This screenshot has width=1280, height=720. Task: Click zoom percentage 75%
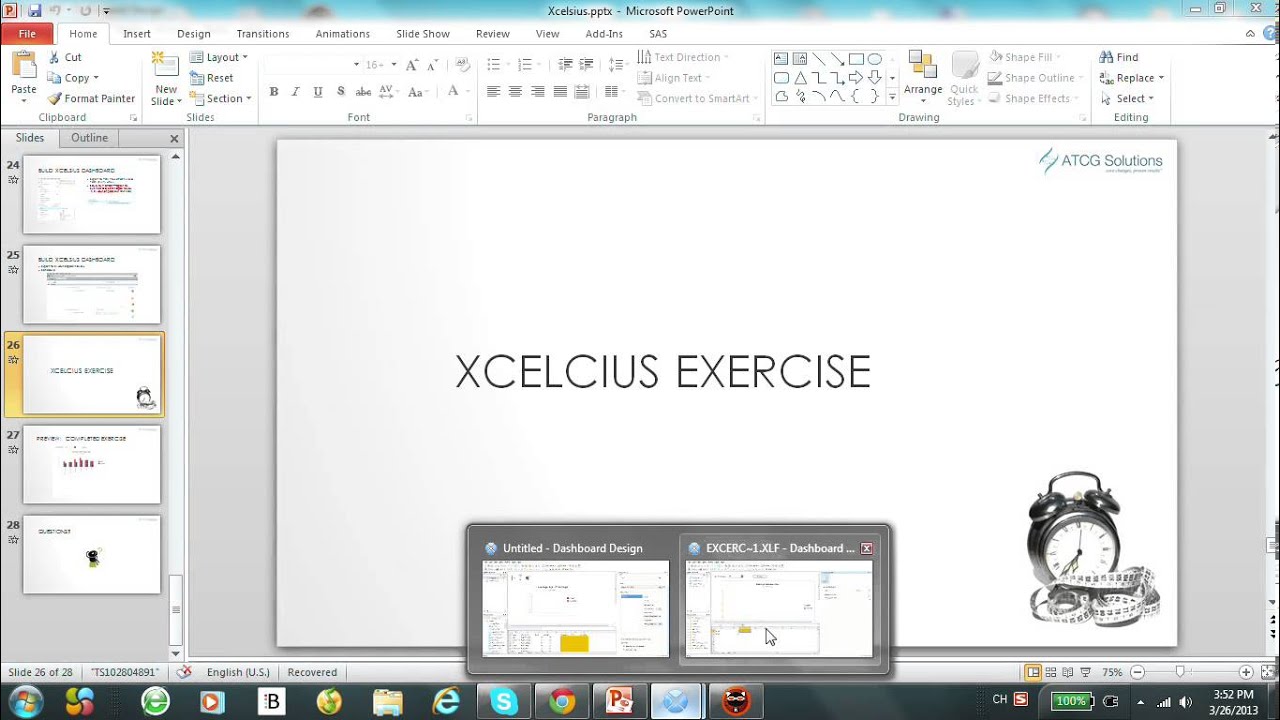coord(1112,672)
